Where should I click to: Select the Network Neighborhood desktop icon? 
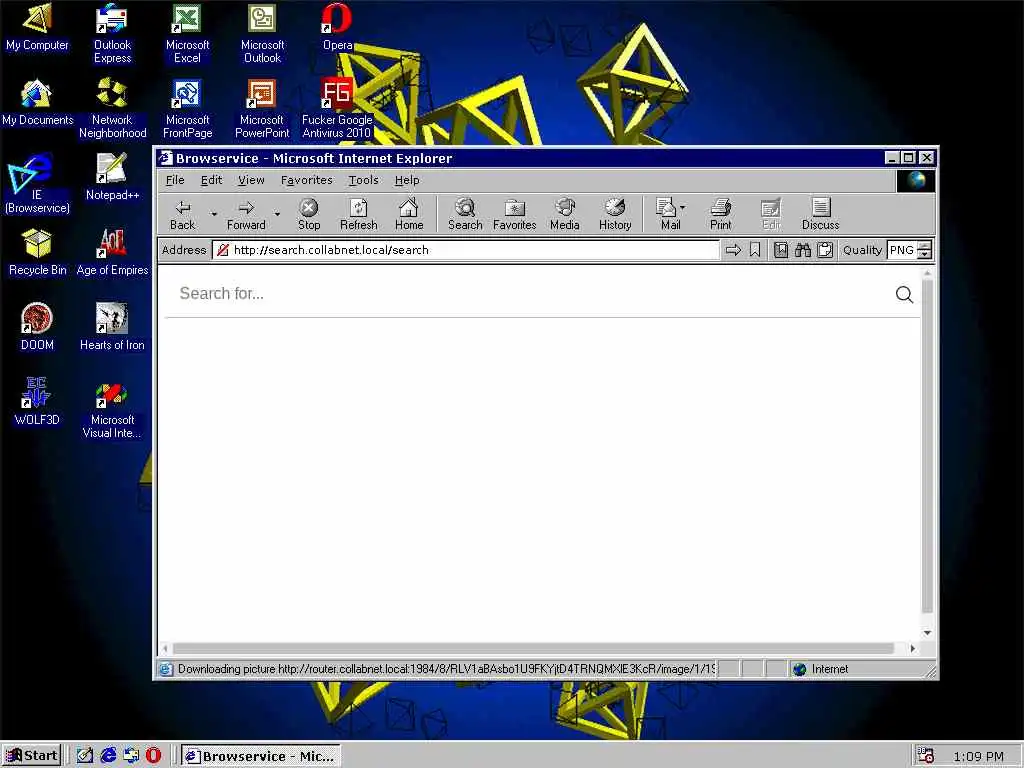(x=112, y=108)
